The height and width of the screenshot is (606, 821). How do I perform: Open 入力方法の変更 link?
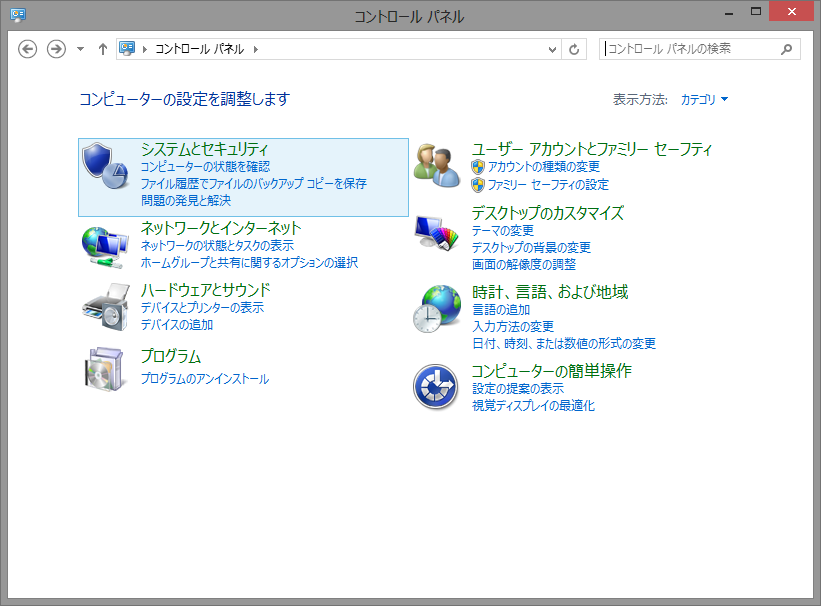point(513,326)
